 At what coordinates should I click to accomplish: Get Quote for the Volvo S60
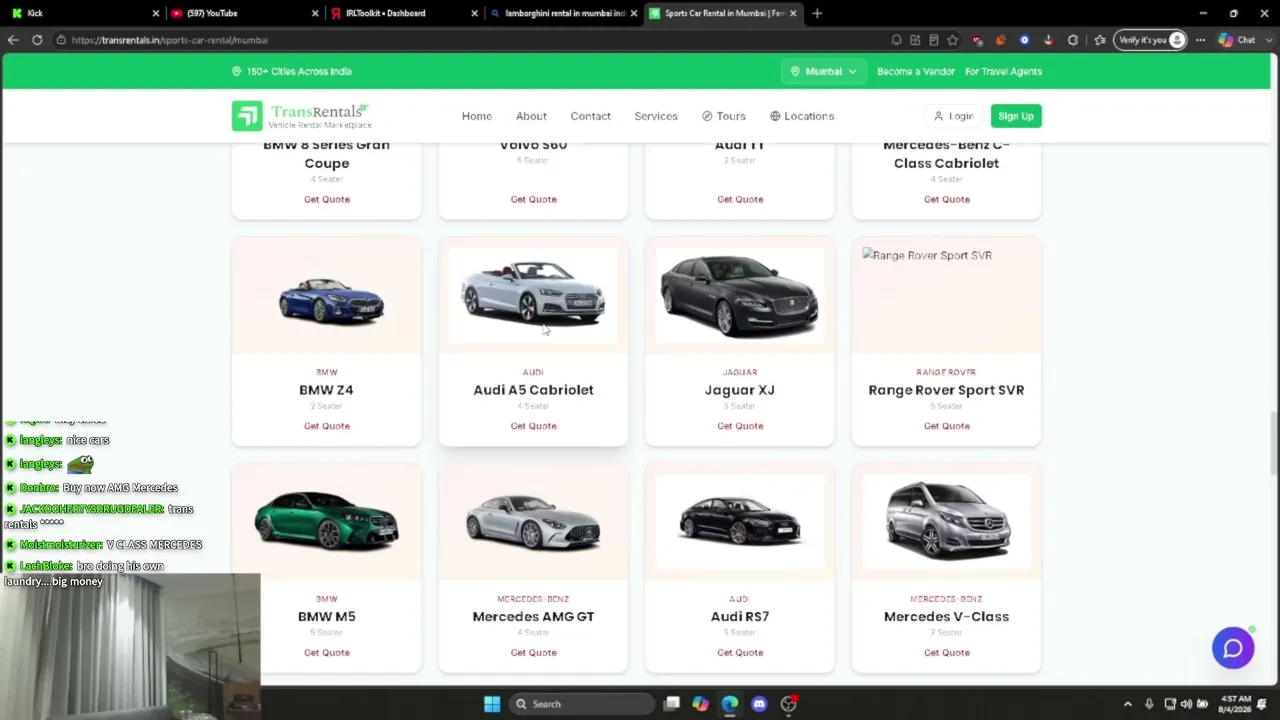click(533, 199)
